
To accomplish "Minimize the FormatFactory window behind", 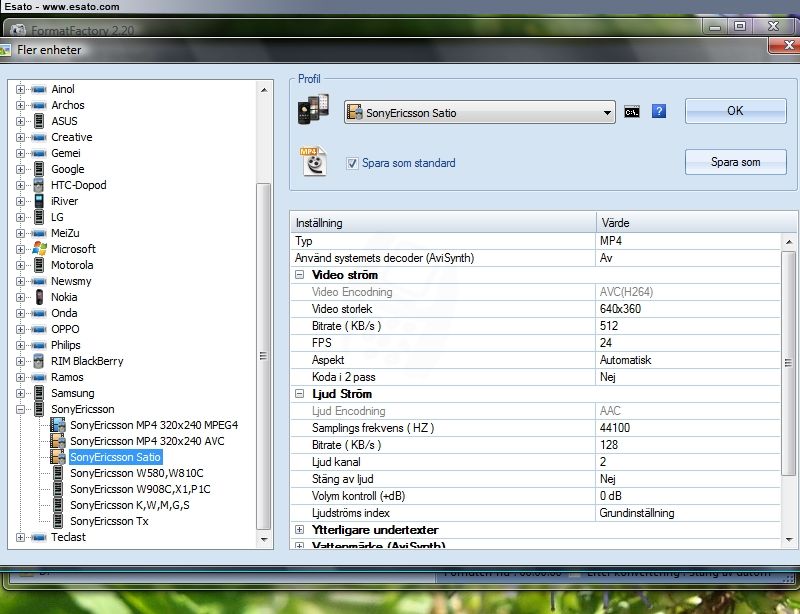I will tap(715, 26).
